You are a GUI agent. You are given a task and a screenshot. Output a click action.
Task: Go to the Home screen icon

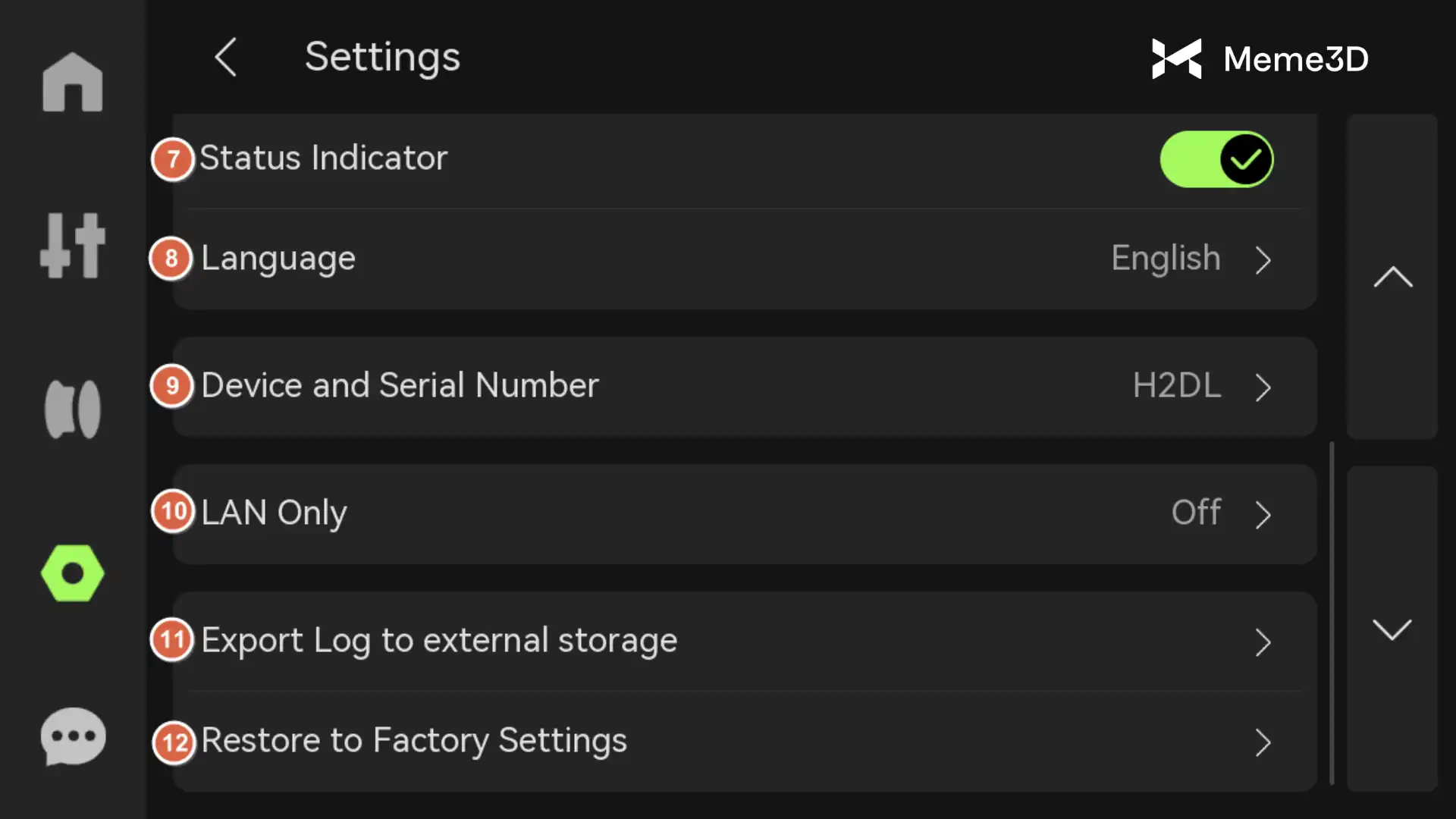click(73, 82)
